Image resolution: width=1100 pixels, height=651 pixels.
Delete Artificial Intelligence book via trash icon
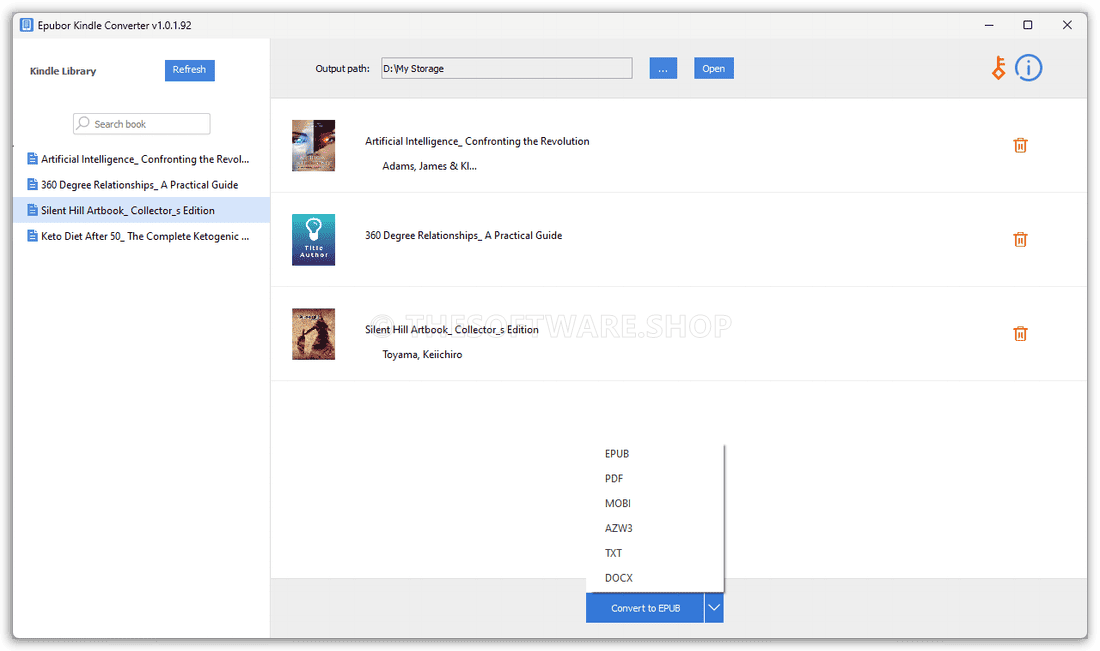(x=1020, y=145)
